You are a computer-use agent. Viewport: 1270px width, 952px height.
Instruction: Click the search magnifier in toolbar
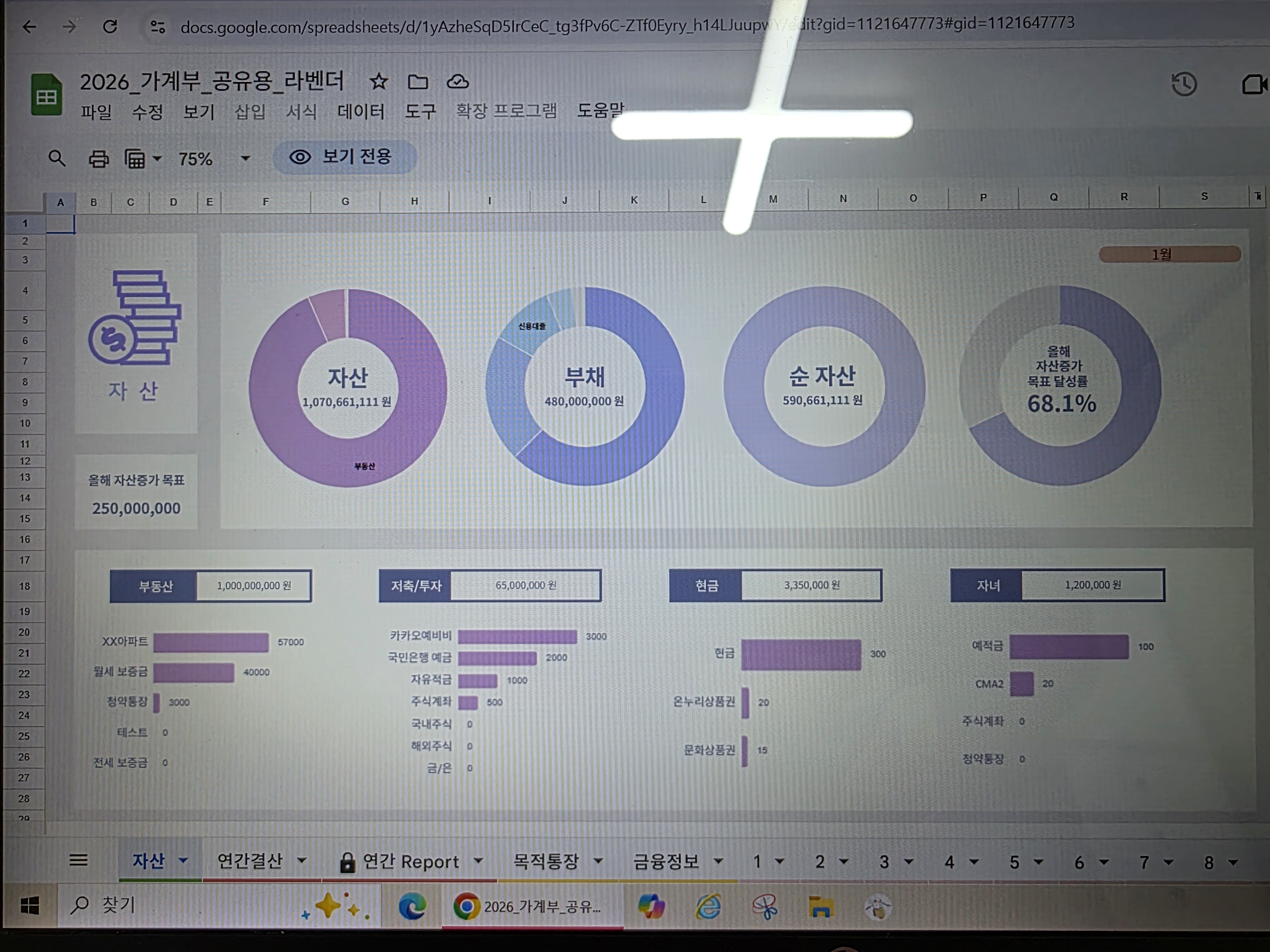(56, 158)
